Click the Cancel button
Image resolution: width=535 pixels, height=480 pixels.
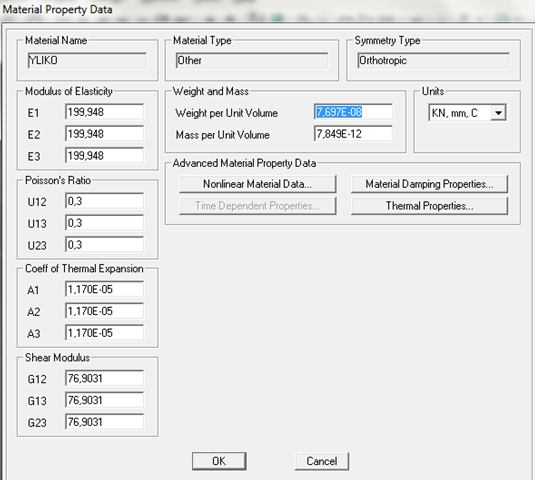point(322,461)
